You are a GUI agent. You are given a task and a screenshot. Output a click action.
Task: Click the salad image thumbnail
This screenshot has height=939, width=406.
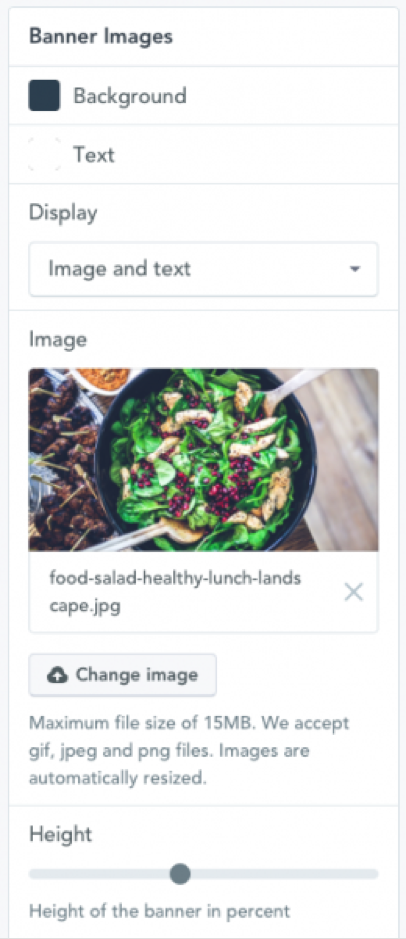[204, 459]
